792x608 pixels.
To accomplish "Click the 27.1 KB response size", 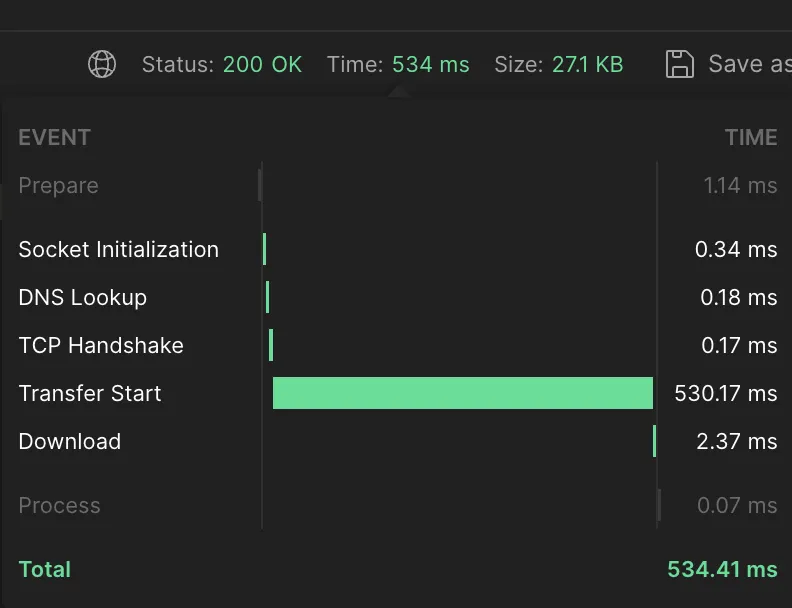I will point(587,64).
